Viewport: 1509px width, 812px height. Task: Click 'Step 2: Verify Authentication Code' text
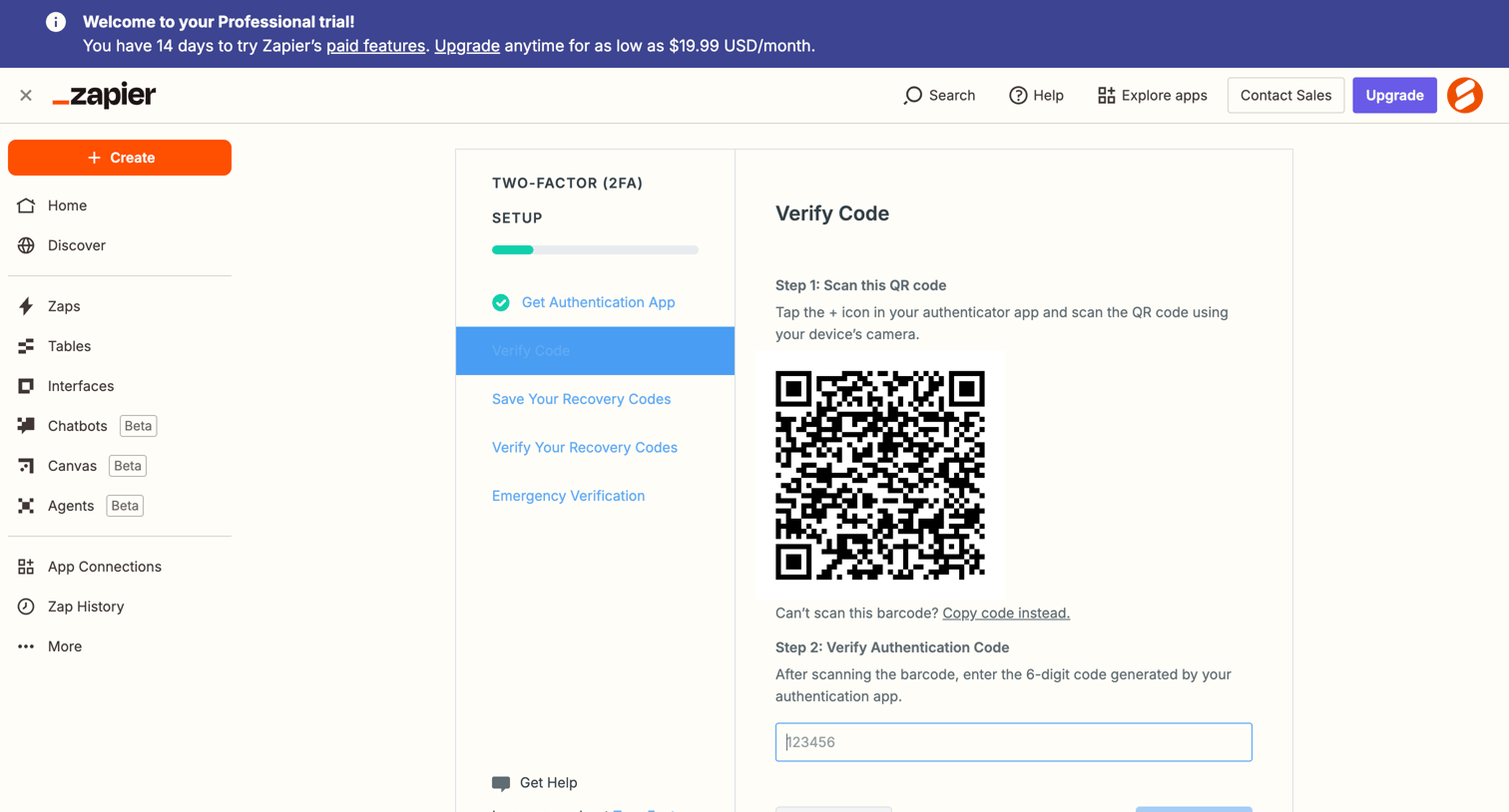click(892, 647)
